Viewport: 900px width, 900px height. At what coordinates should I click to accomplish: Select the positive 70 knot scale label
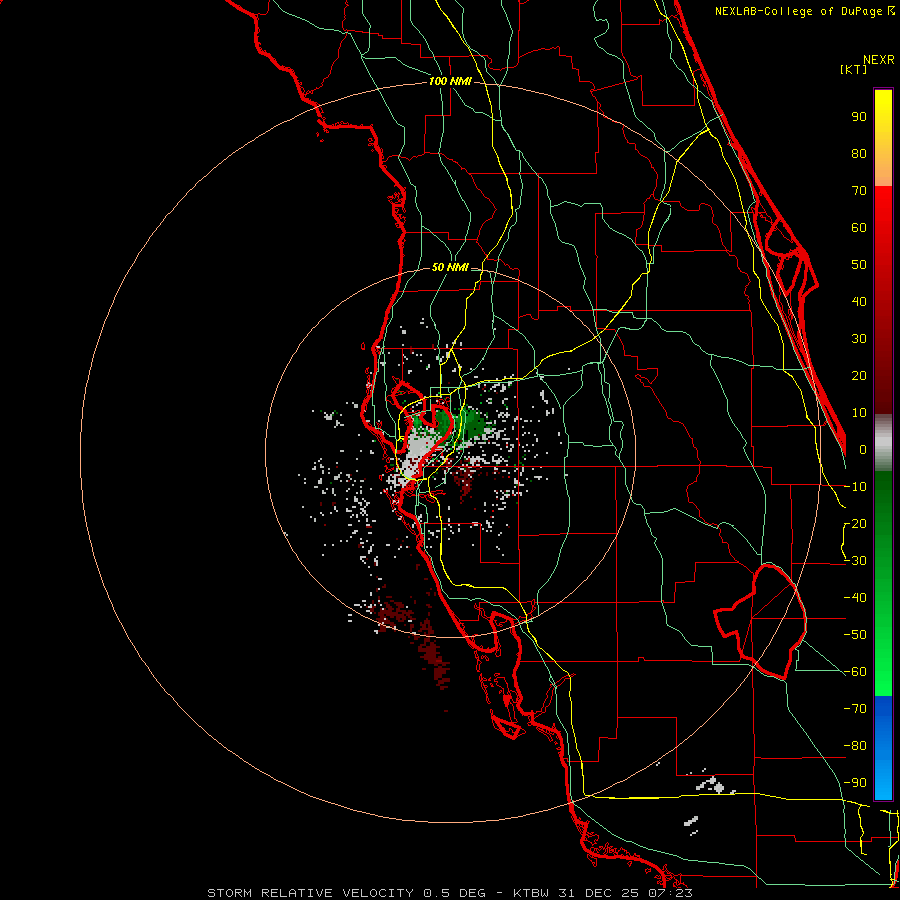(859, 191)
